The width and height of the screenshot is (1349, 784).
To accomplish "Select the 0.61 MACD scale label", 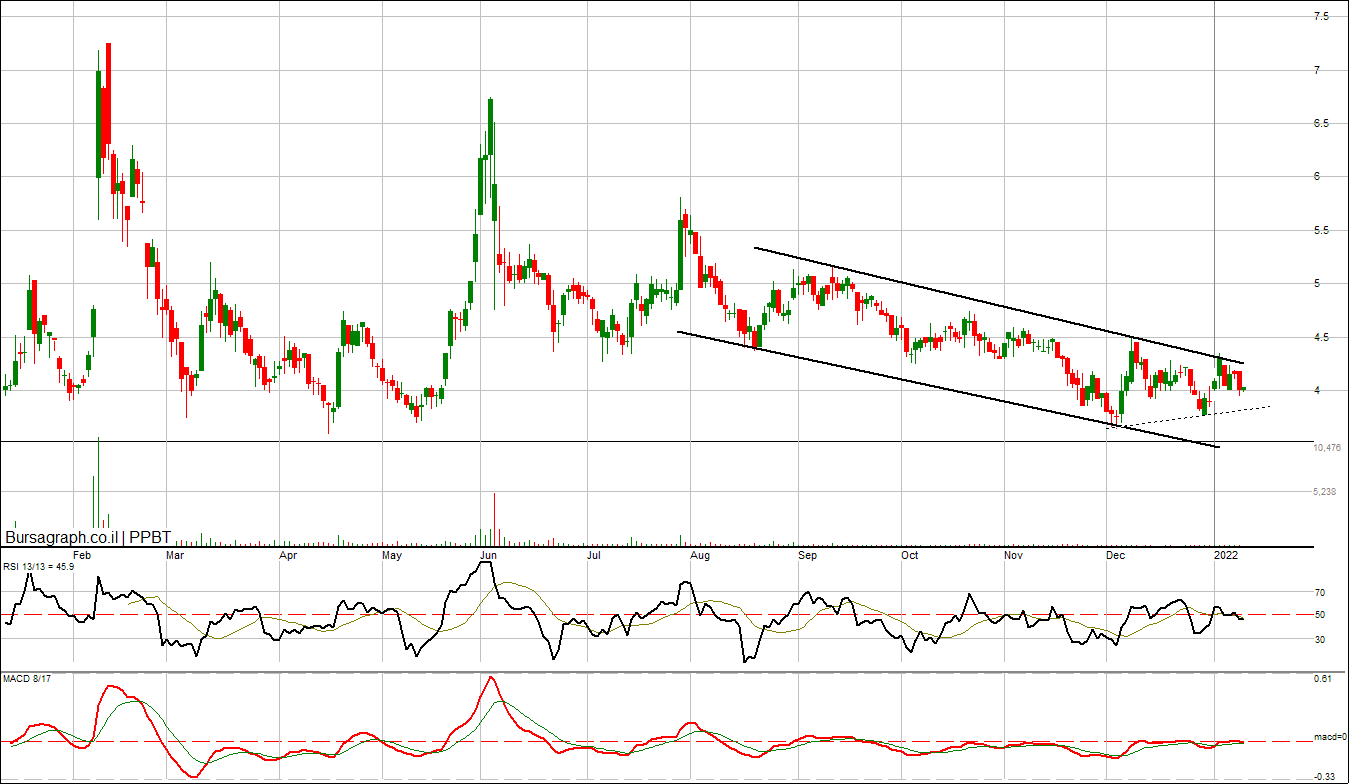I will pyautogui.click(x=1324, y=680).
